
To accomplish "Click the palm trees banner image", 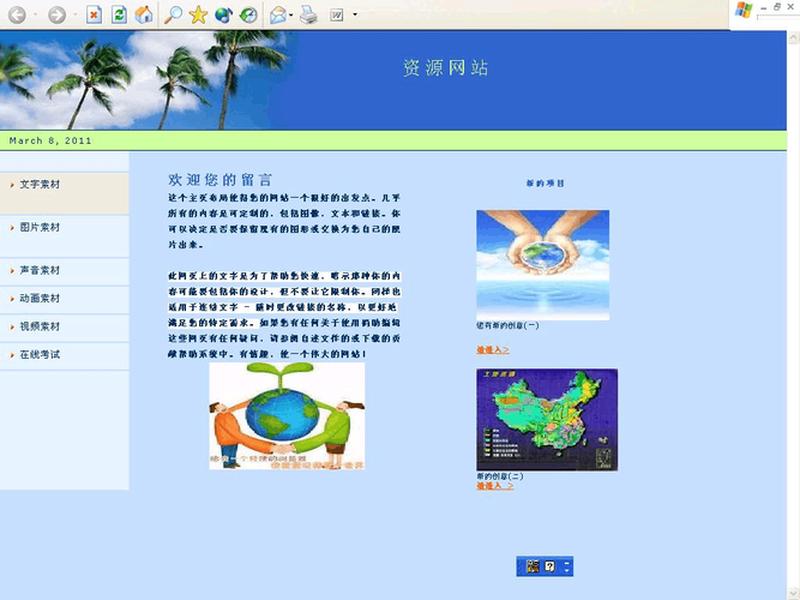I will [143, 80].
